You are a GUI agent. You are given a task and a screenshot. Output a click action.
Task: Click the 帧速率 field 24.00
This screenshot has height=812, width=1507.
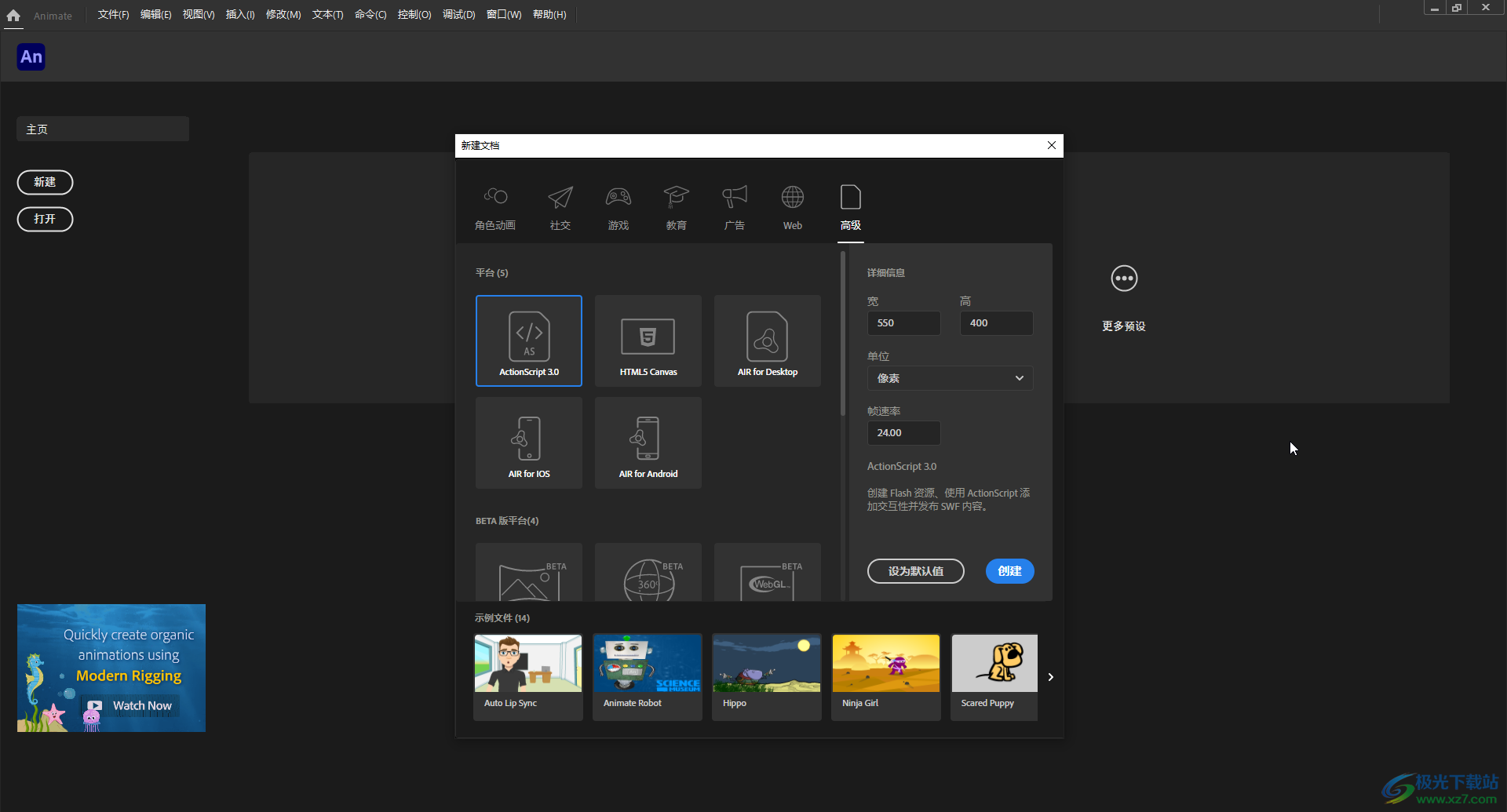pyautogui.click(x=903, y=433)
